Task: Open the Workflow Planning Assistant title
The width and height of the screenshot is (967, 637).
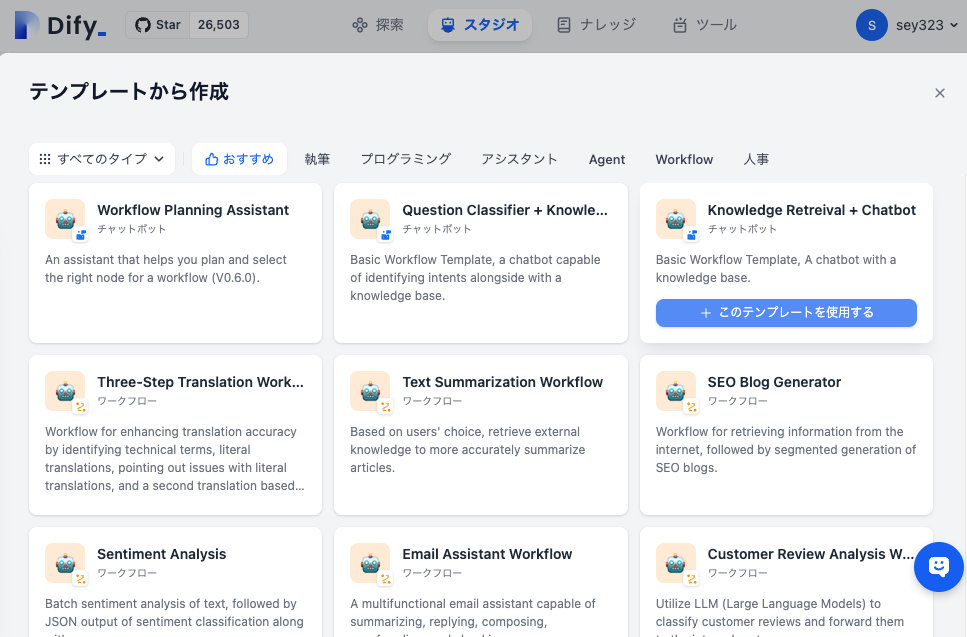Action: [x=193, y=210]
